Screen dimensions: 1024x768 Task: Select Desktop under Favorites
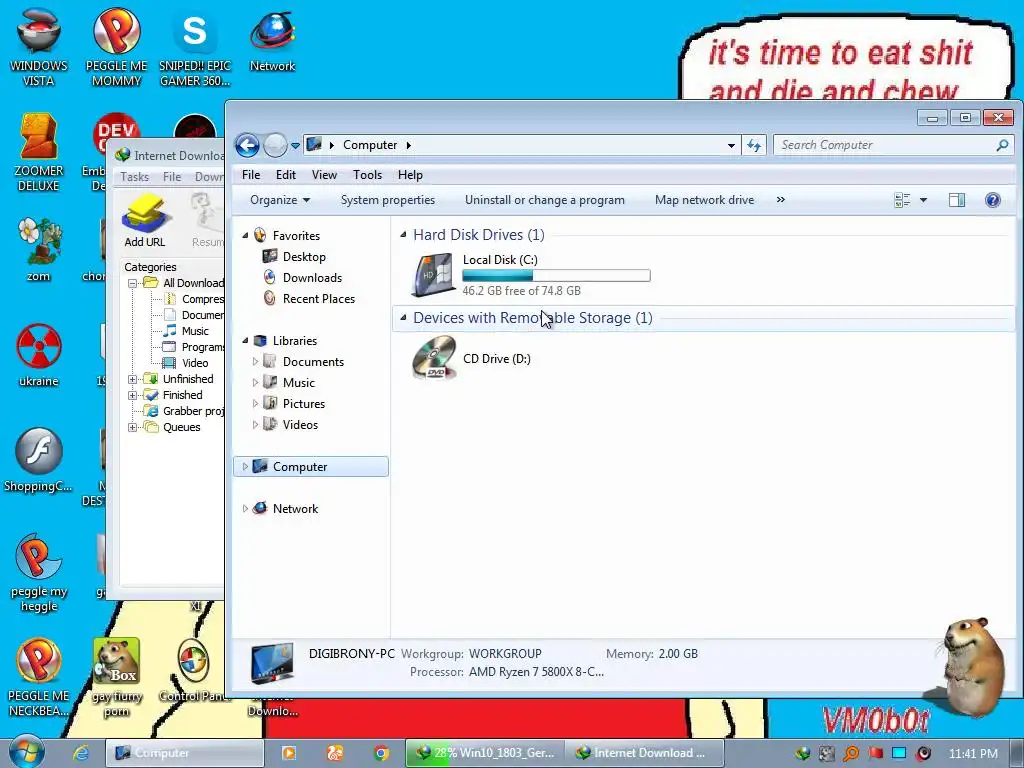304,257
